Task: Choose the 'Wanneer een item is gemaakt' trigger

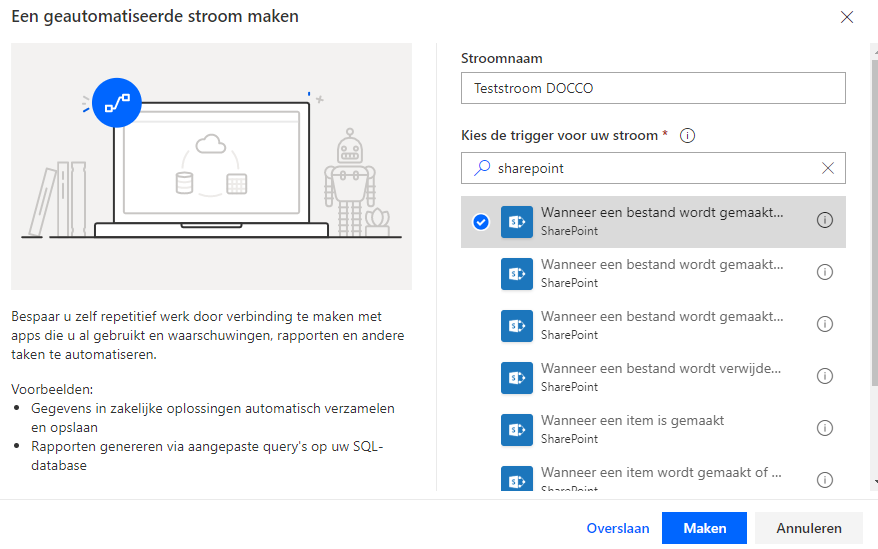Action: (653, 430)
